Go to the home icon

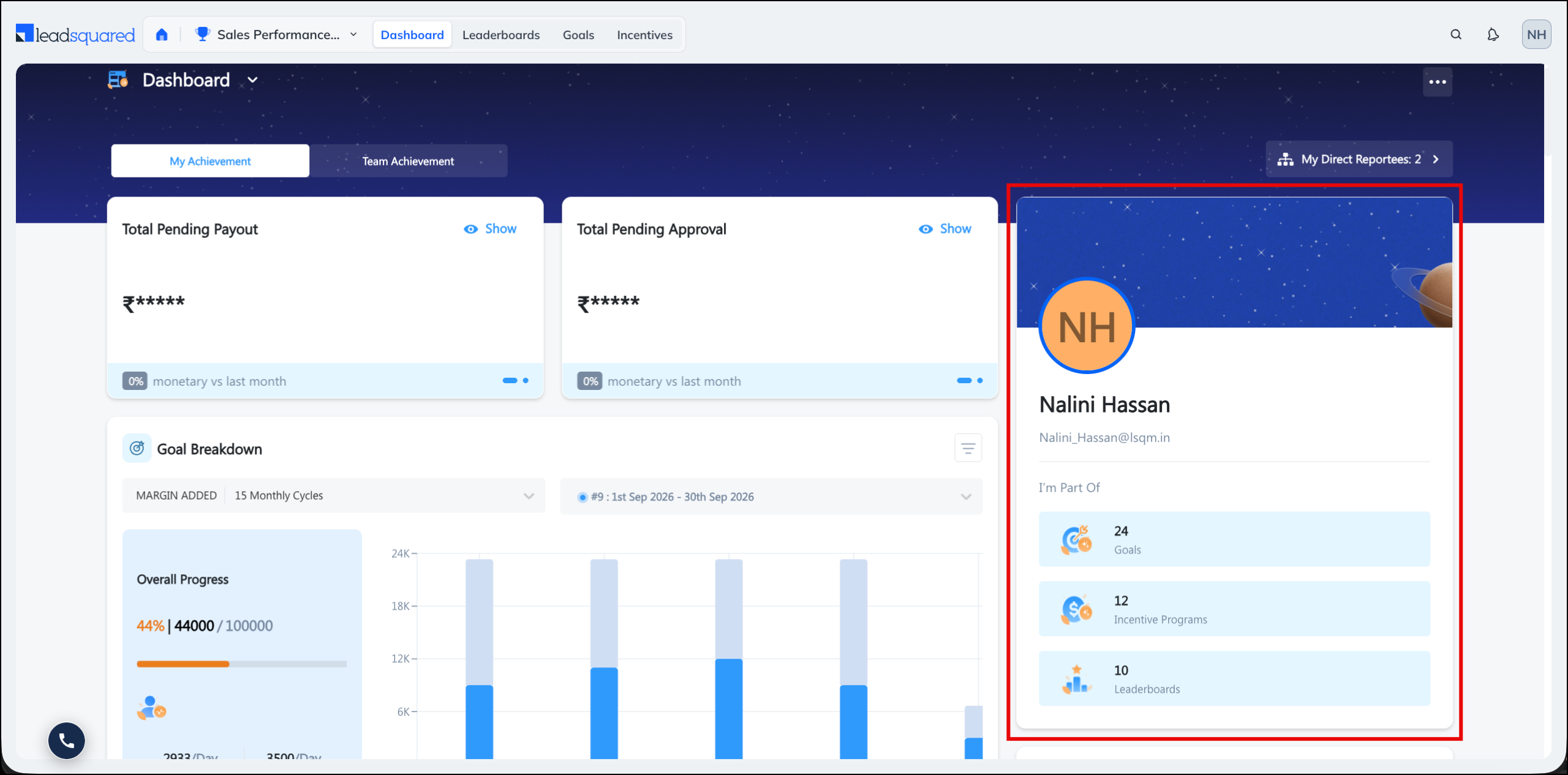162,35
